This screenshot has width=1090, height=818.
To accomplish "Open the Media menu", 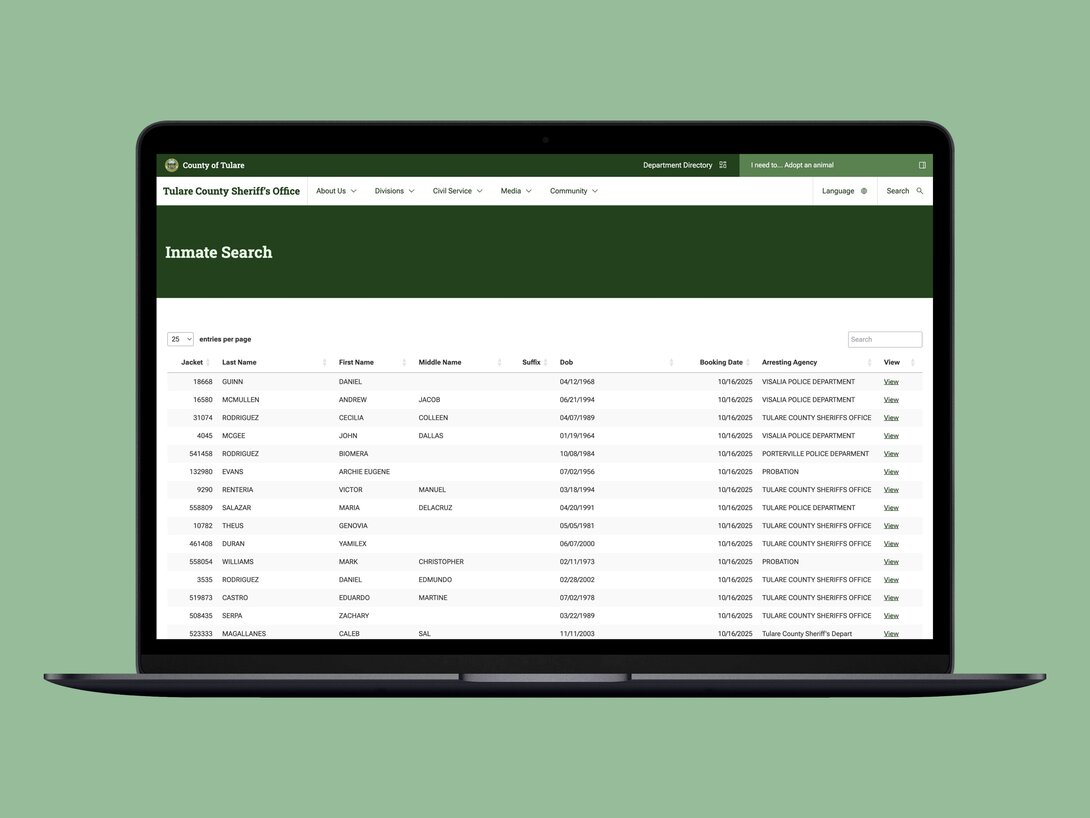I will (516, 191).
